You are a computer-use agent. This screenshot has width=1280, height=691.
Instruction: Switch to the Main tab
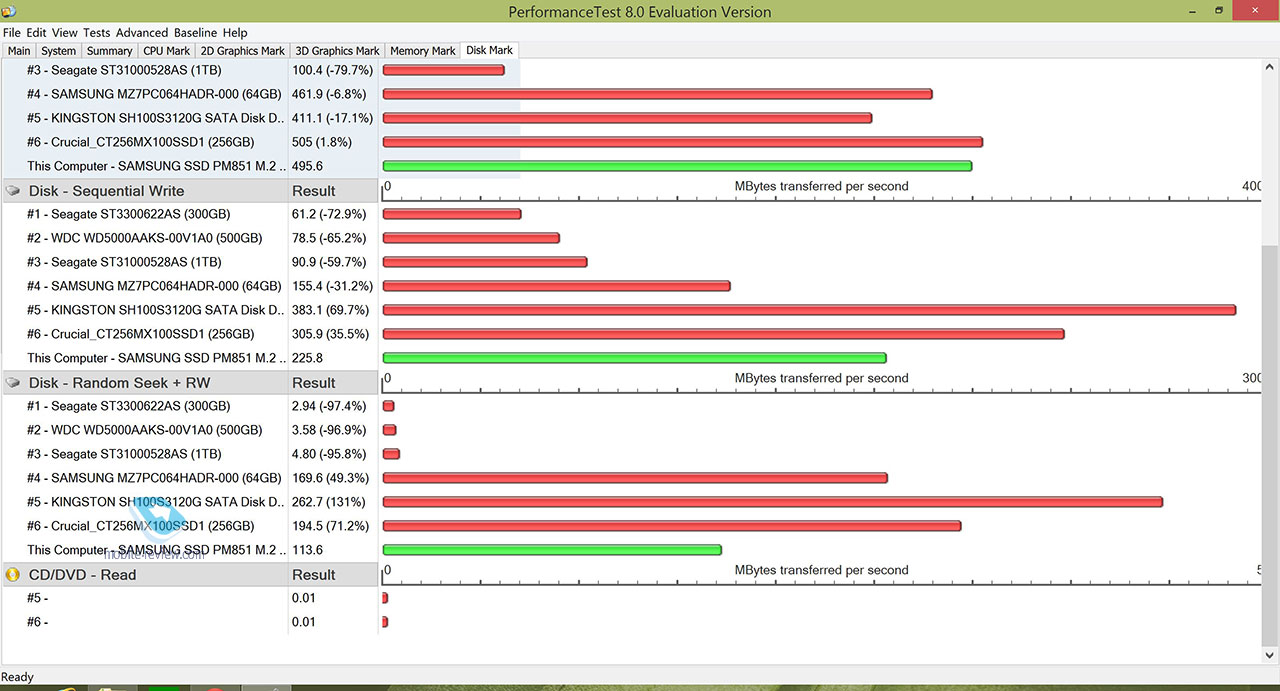coord(19,51)
